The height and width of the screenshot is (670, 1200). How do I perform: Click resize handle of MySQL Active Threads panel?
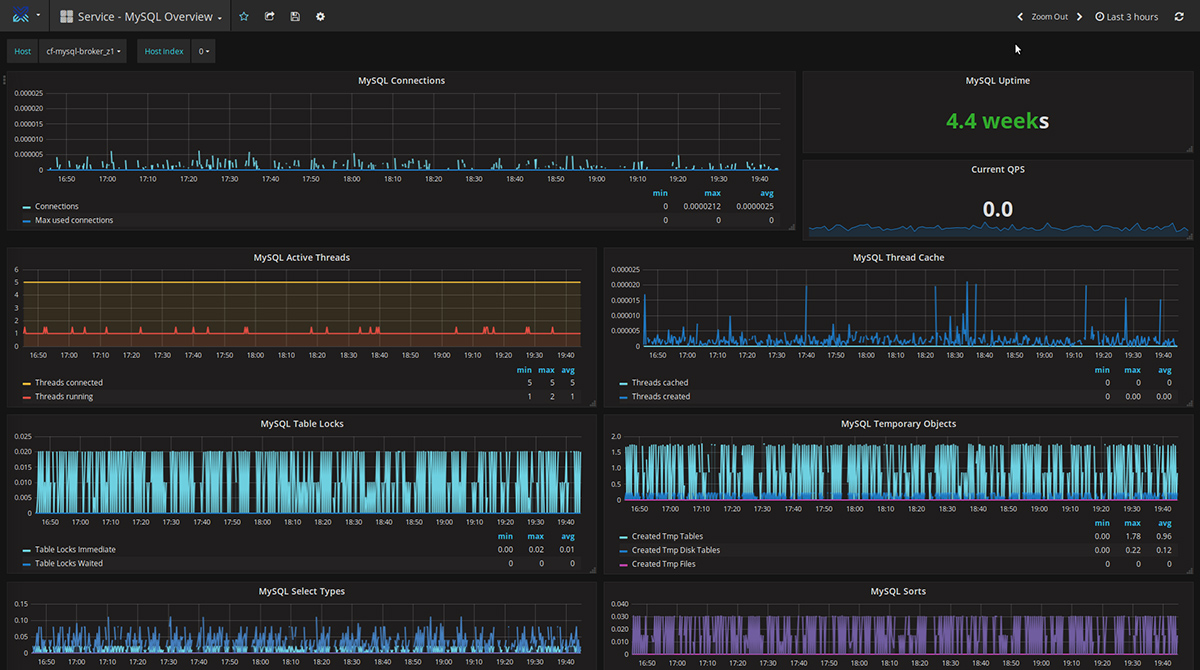click(592, 402)
